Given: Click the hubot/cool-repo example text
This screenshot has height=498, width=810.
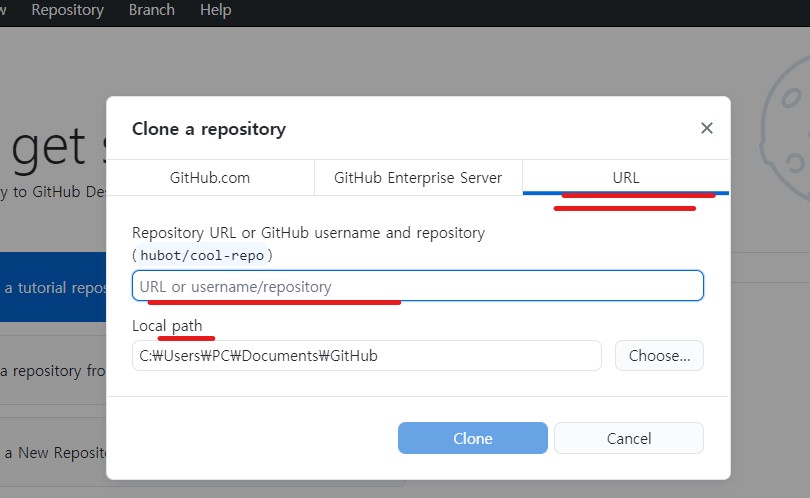Looking at the screenshot, I should [202, 255].
